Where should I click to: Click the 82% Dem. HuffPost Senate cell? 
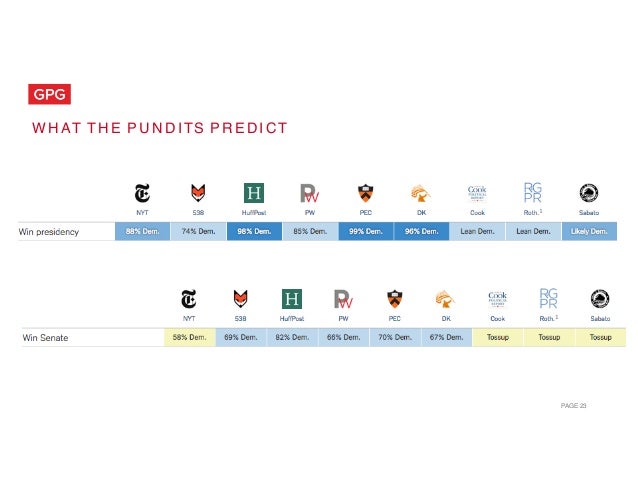292,338
